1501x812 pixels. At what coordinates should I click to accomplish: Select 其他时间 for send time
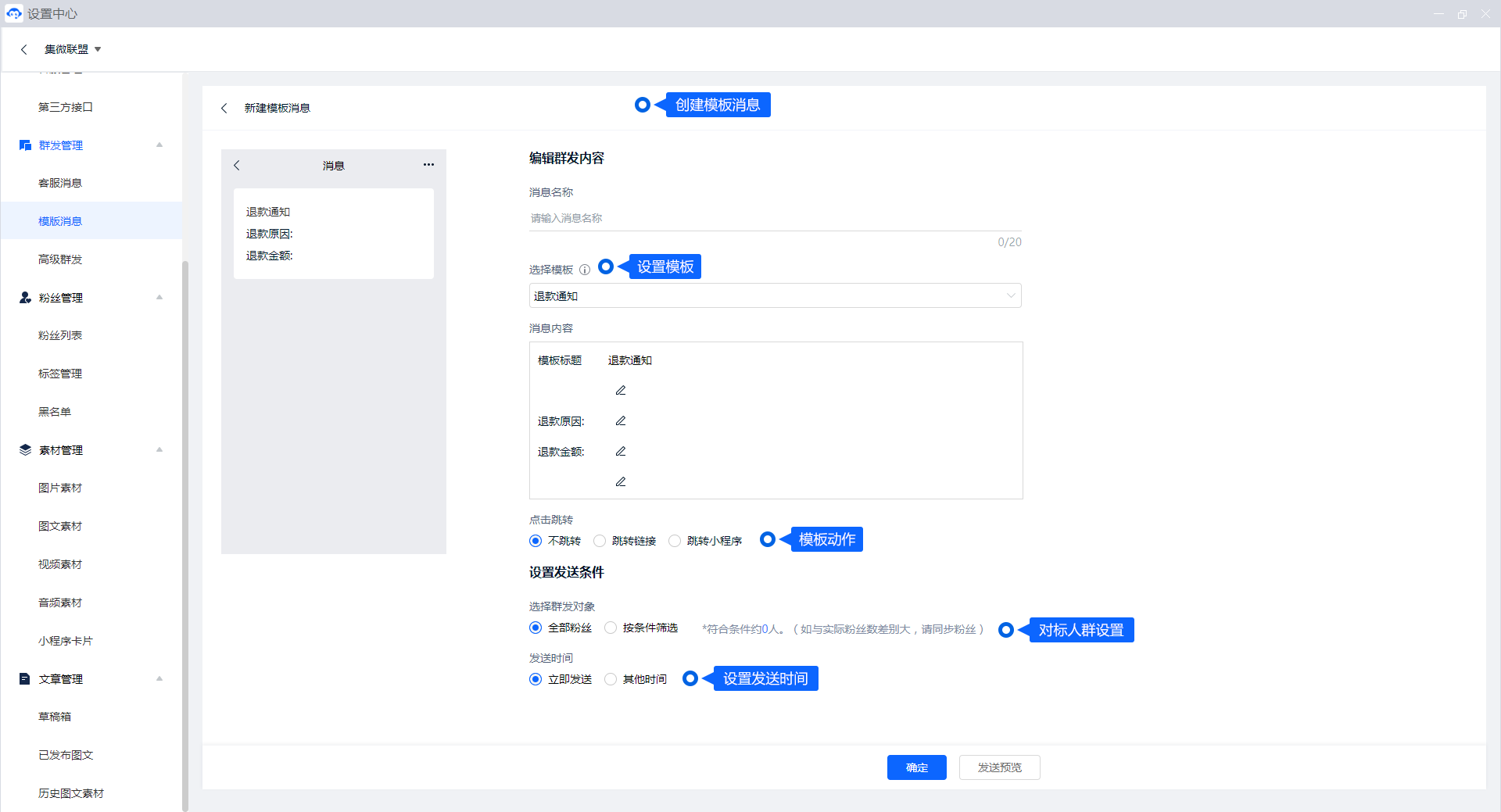(x=611, y=679)
